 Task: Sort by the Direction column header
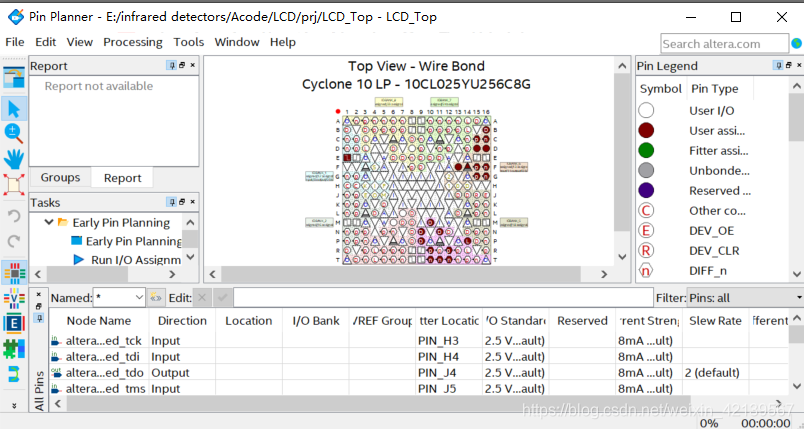pos(182,321)
